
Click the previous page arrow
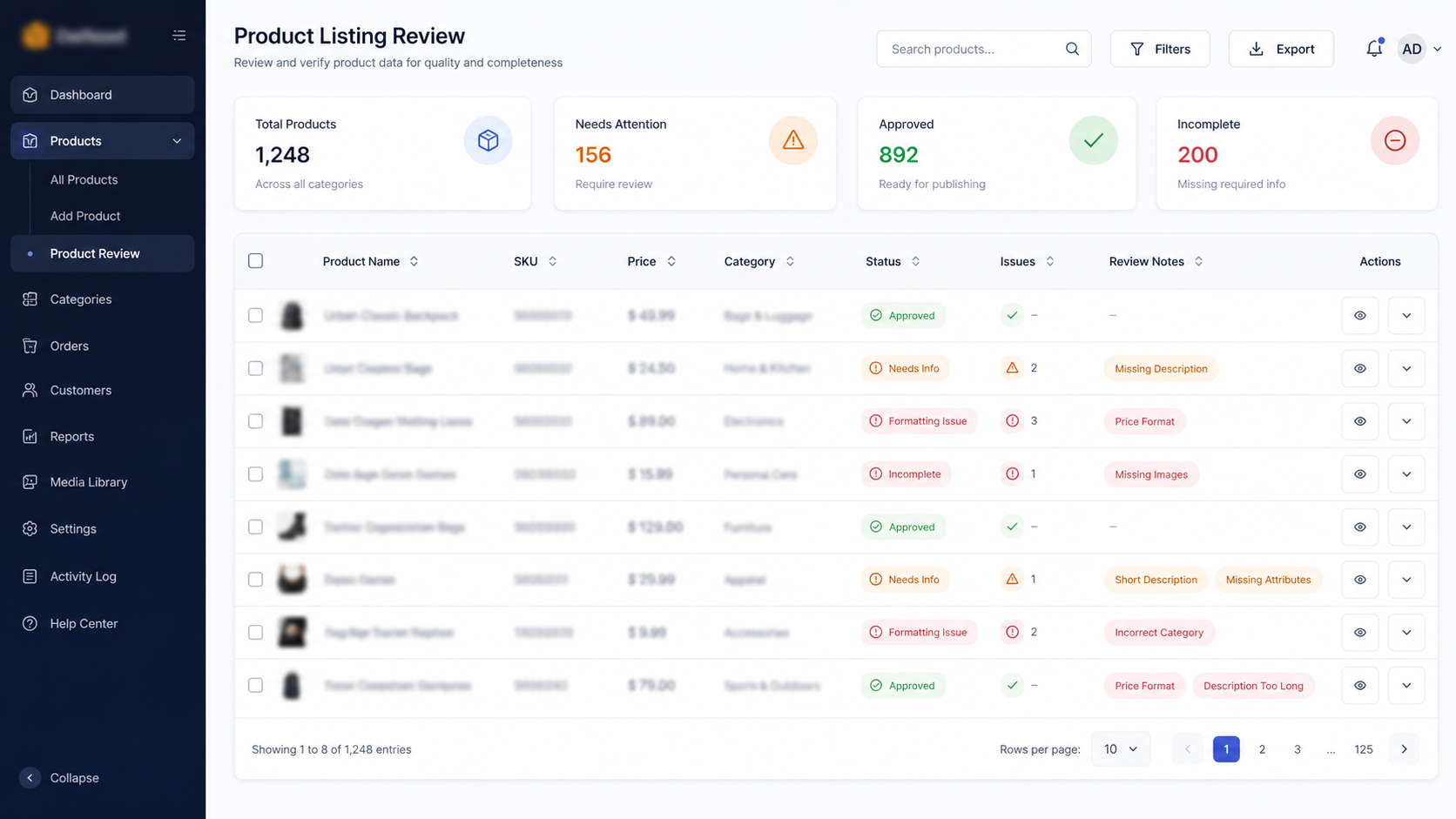(1187, 749)
